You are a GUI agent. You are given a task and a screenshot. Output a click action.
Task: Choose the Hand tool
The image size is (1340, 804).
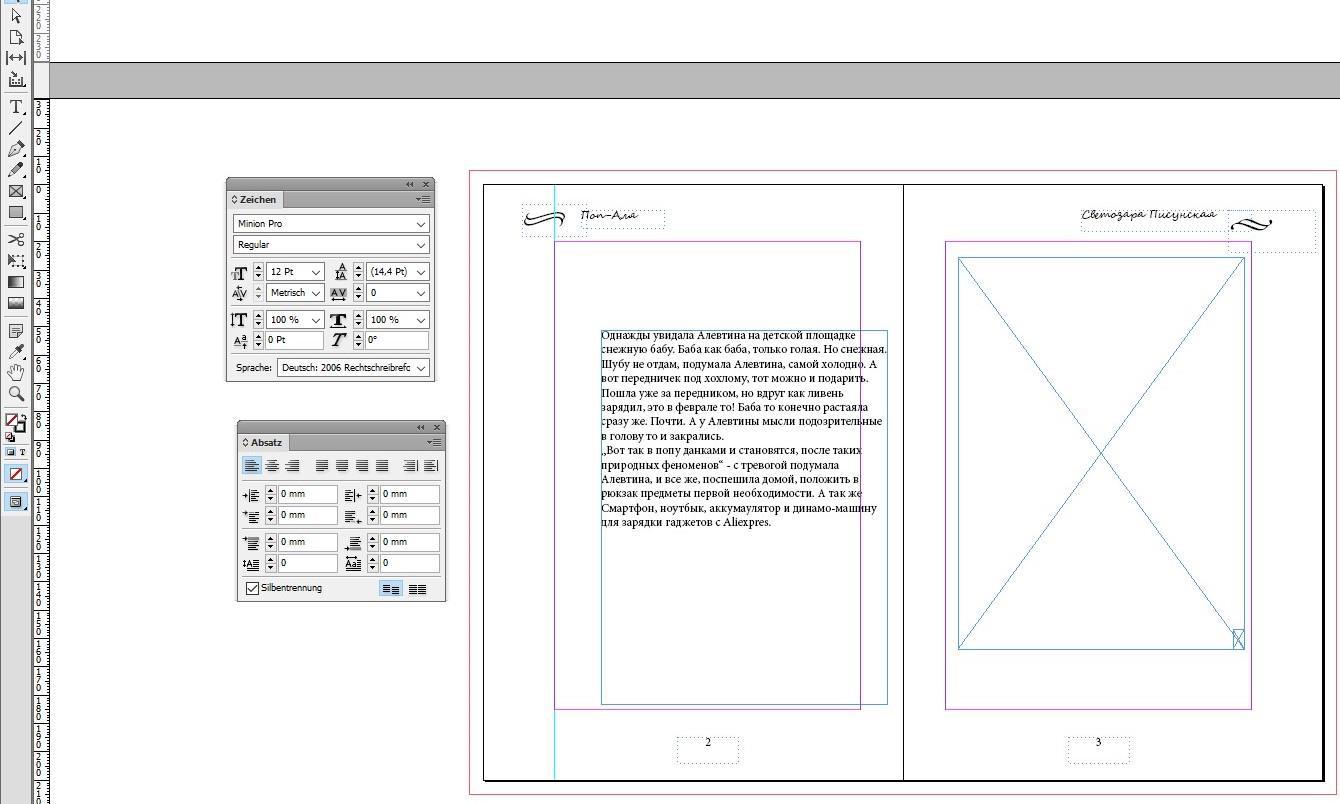click(x=15, y=373)
